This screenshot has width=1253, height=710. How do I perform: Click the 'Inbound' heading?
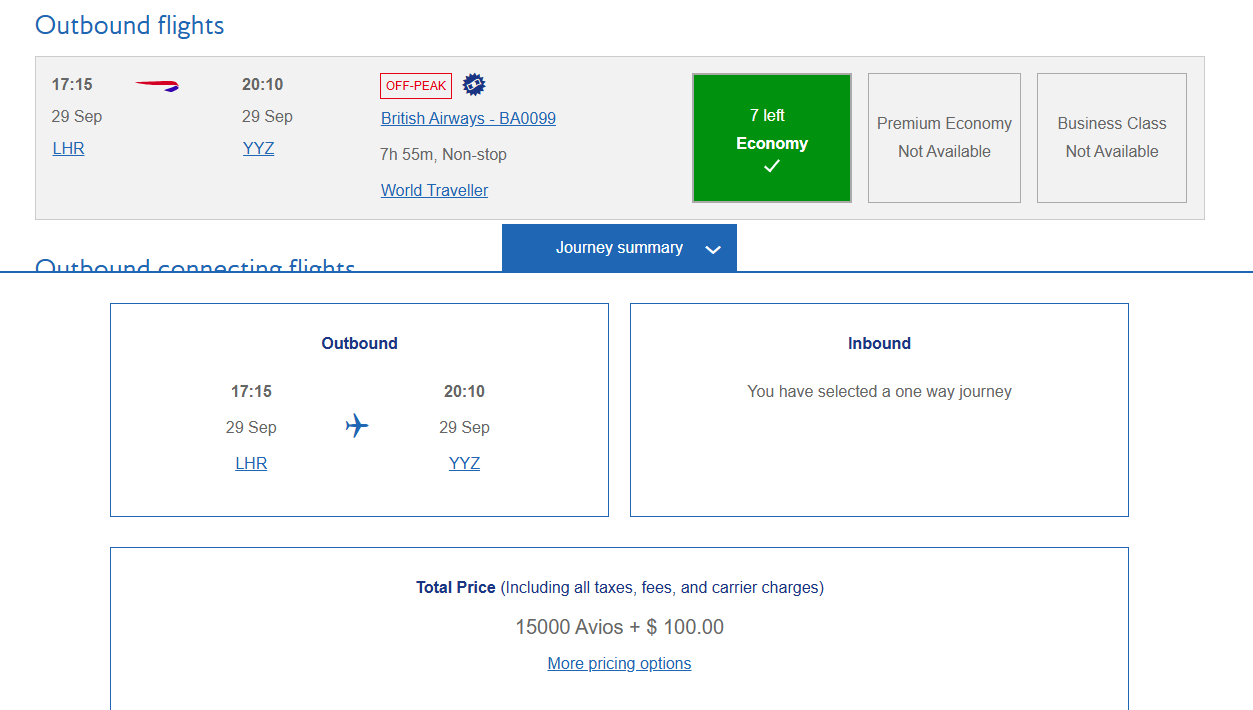point(879,343)
